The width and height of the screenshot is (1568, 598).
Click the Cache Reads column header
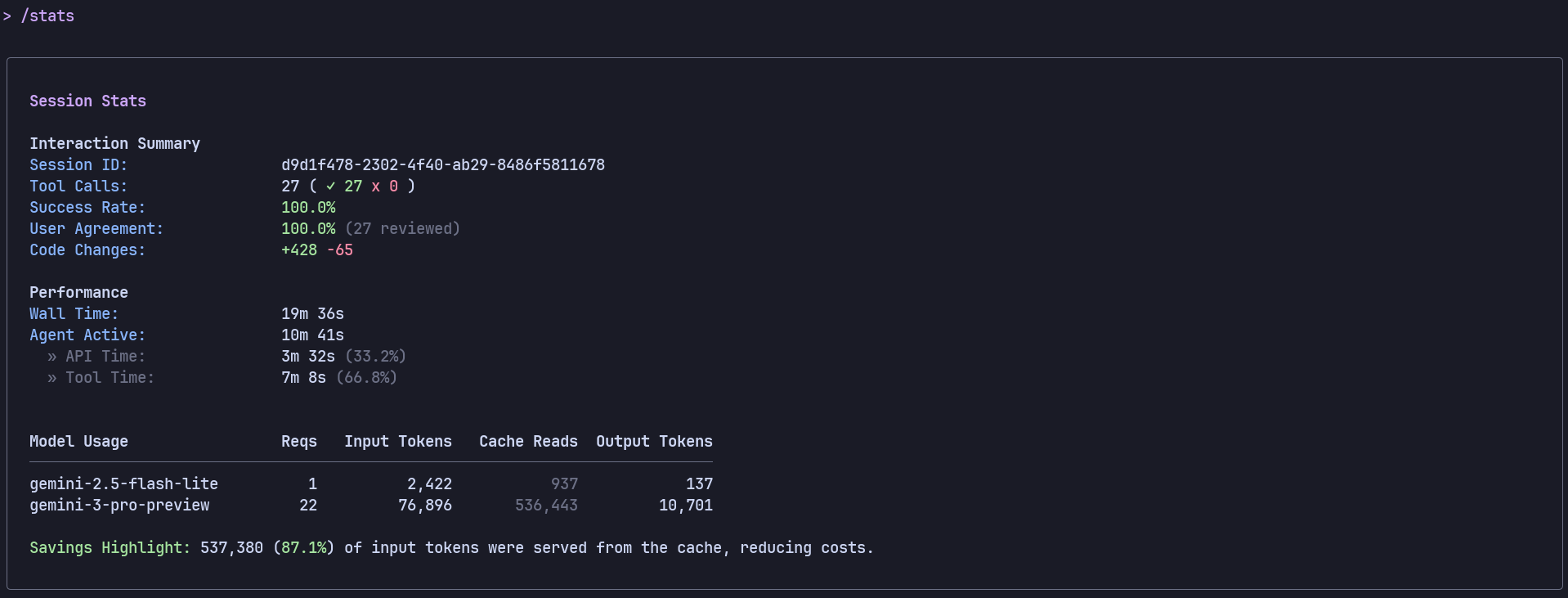pyautogui.click(x=528, y=442)
